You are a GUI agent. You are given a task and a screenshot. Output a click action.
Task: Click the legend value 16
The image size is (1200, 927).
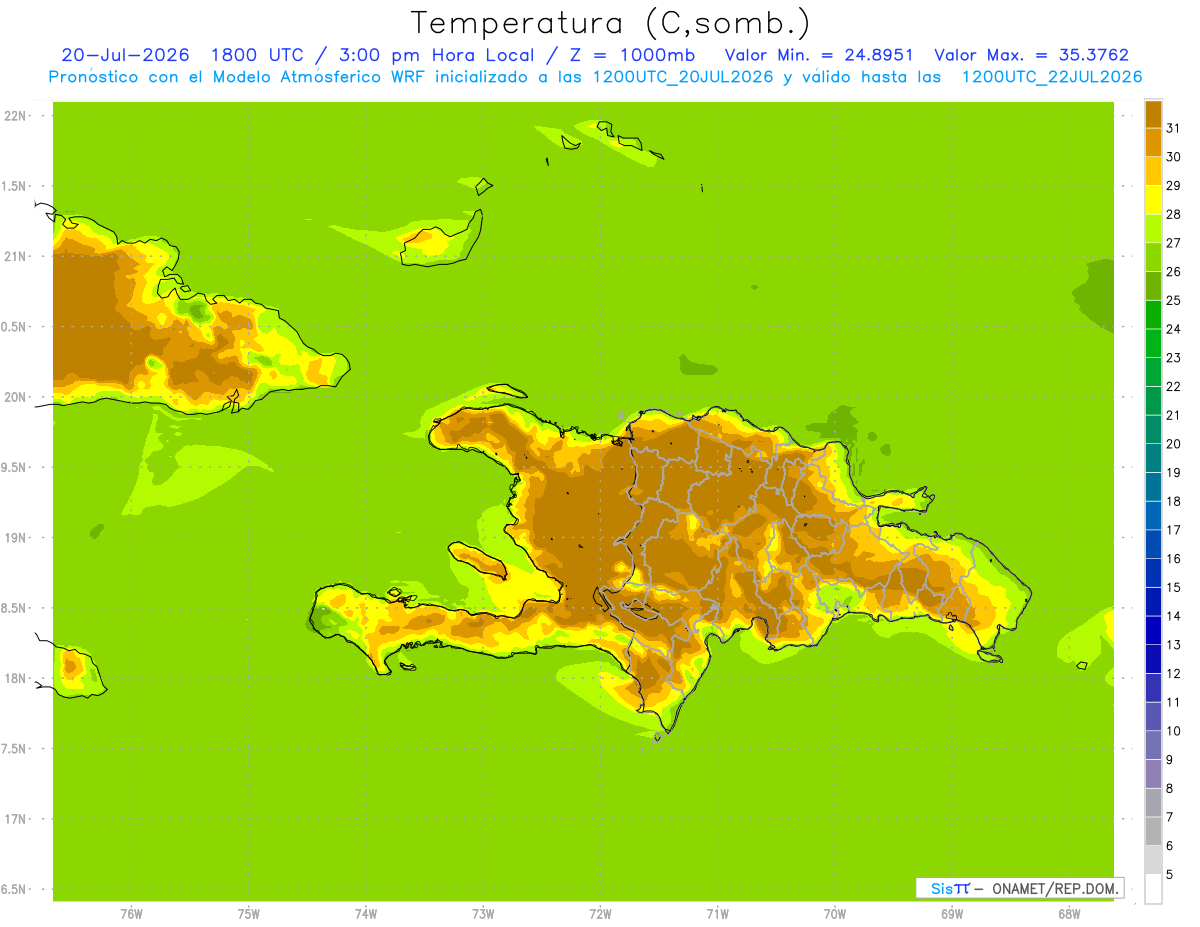[x=1173, y=558]
